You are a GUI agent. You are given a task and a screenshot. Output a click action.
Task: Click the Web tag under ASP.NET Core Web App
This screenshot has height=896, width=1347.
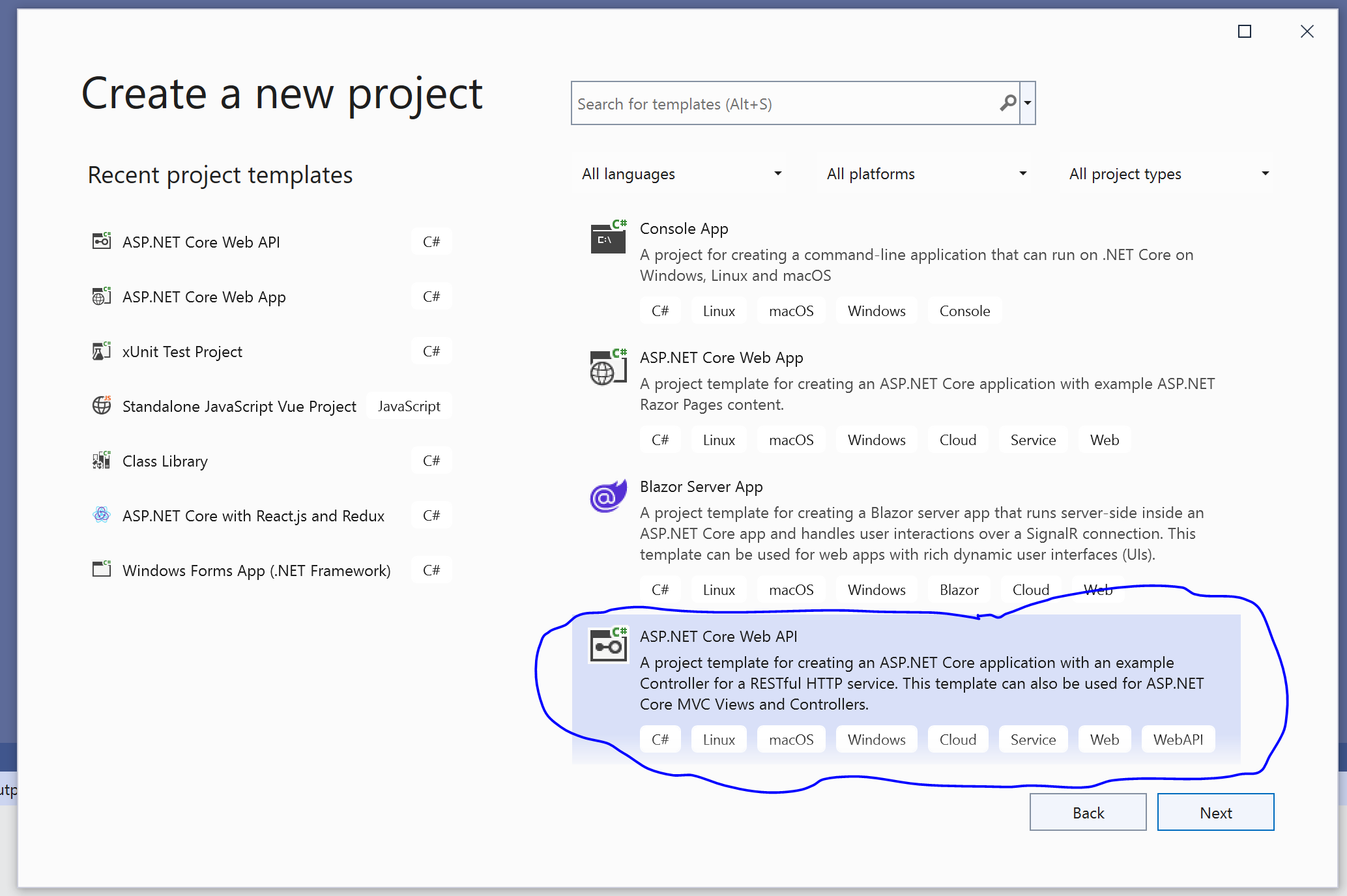tap(1105, 440)
